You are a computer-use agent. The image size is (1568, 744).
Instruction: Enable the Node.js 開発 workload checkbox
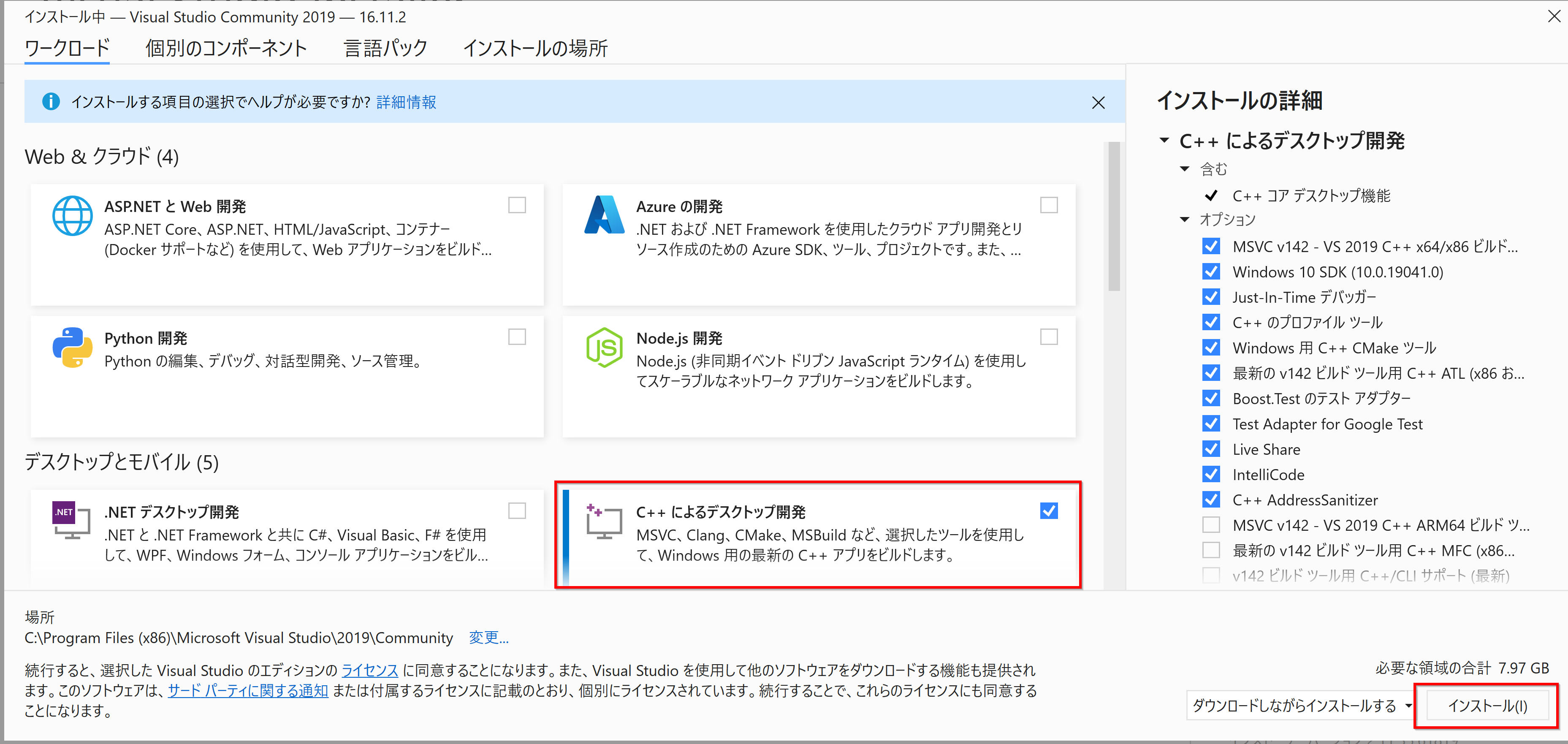click(1049, 337)
